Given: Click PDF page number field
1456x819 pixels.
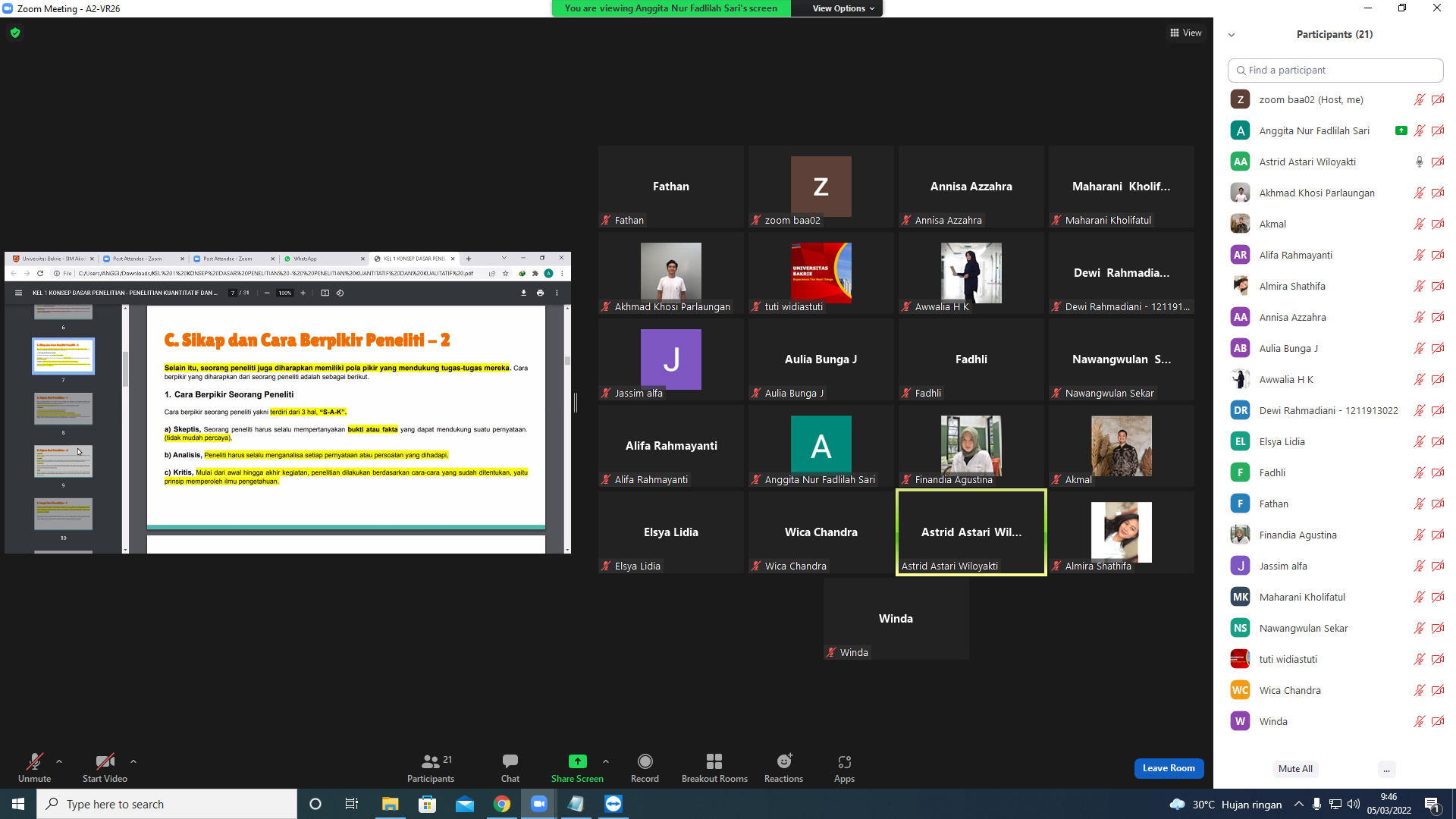Looking at the screenshot, I should coord(233,293).
